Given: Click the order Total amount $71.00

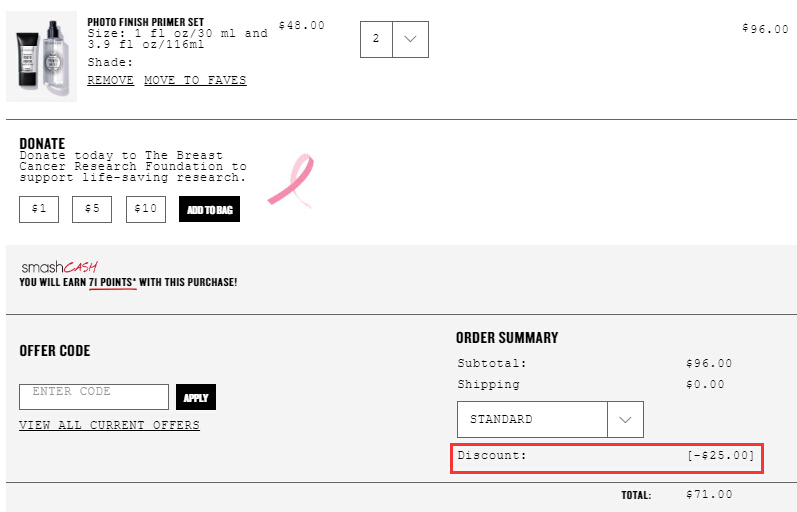Looking at the screenshot, I should 709,494.
